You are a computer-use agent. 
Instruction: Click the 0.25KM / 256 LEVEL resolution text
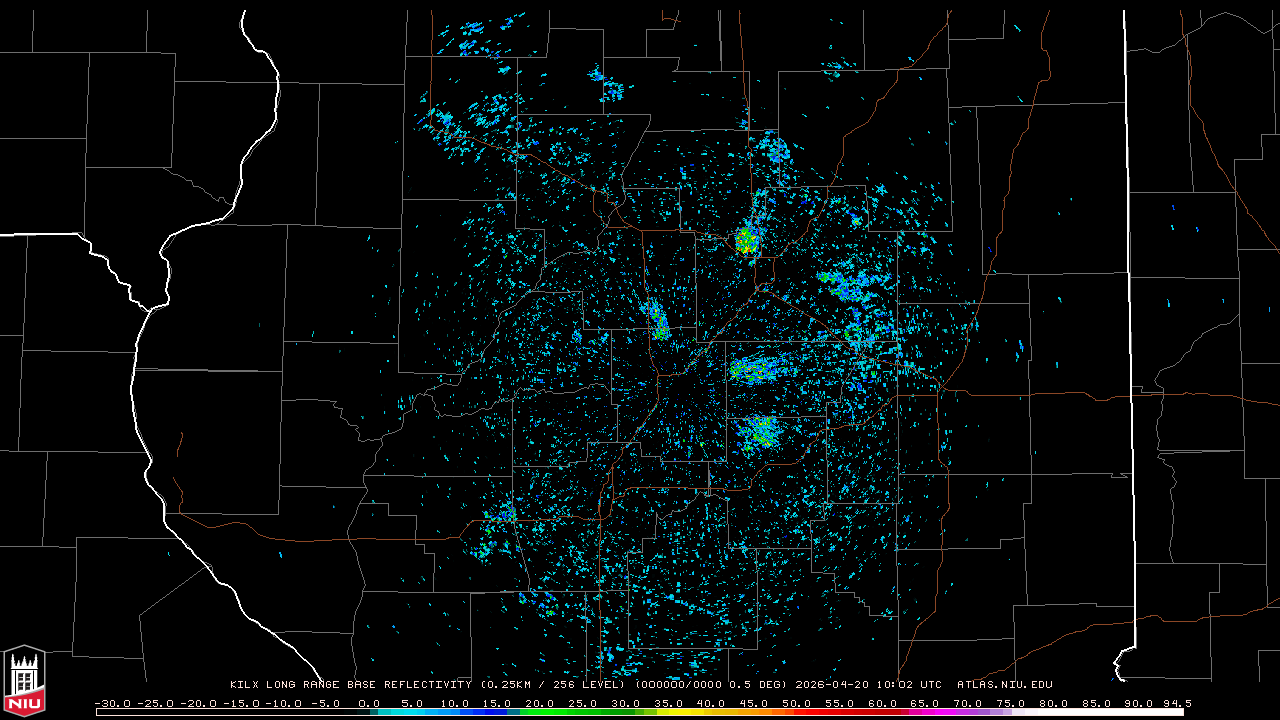click(553, 685)
